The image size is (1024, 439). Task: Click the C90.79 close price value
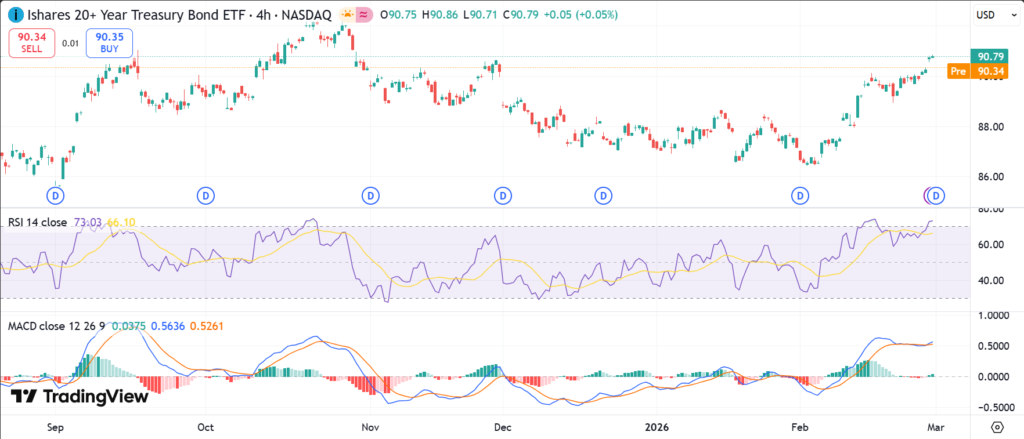[x=519, y=14]
